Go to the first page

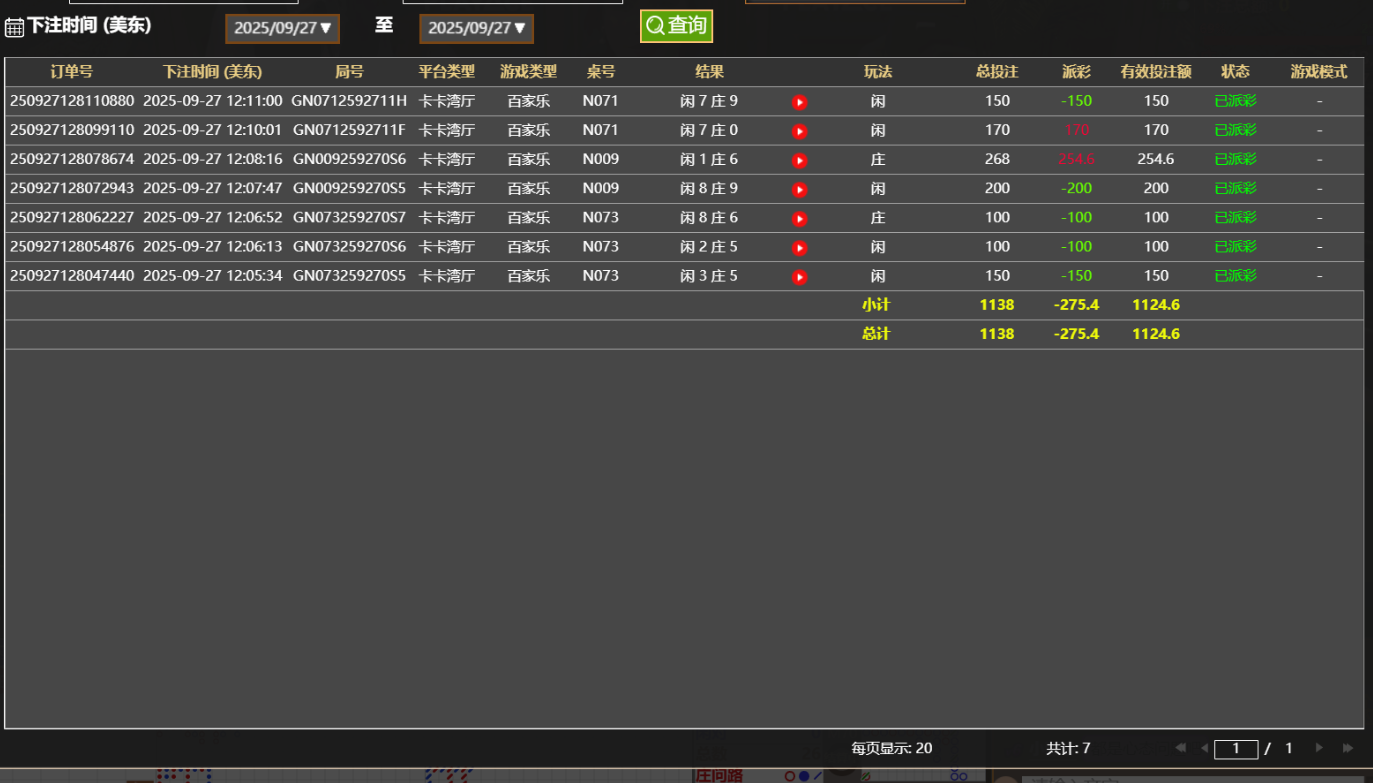click(x=1180, y=748)
